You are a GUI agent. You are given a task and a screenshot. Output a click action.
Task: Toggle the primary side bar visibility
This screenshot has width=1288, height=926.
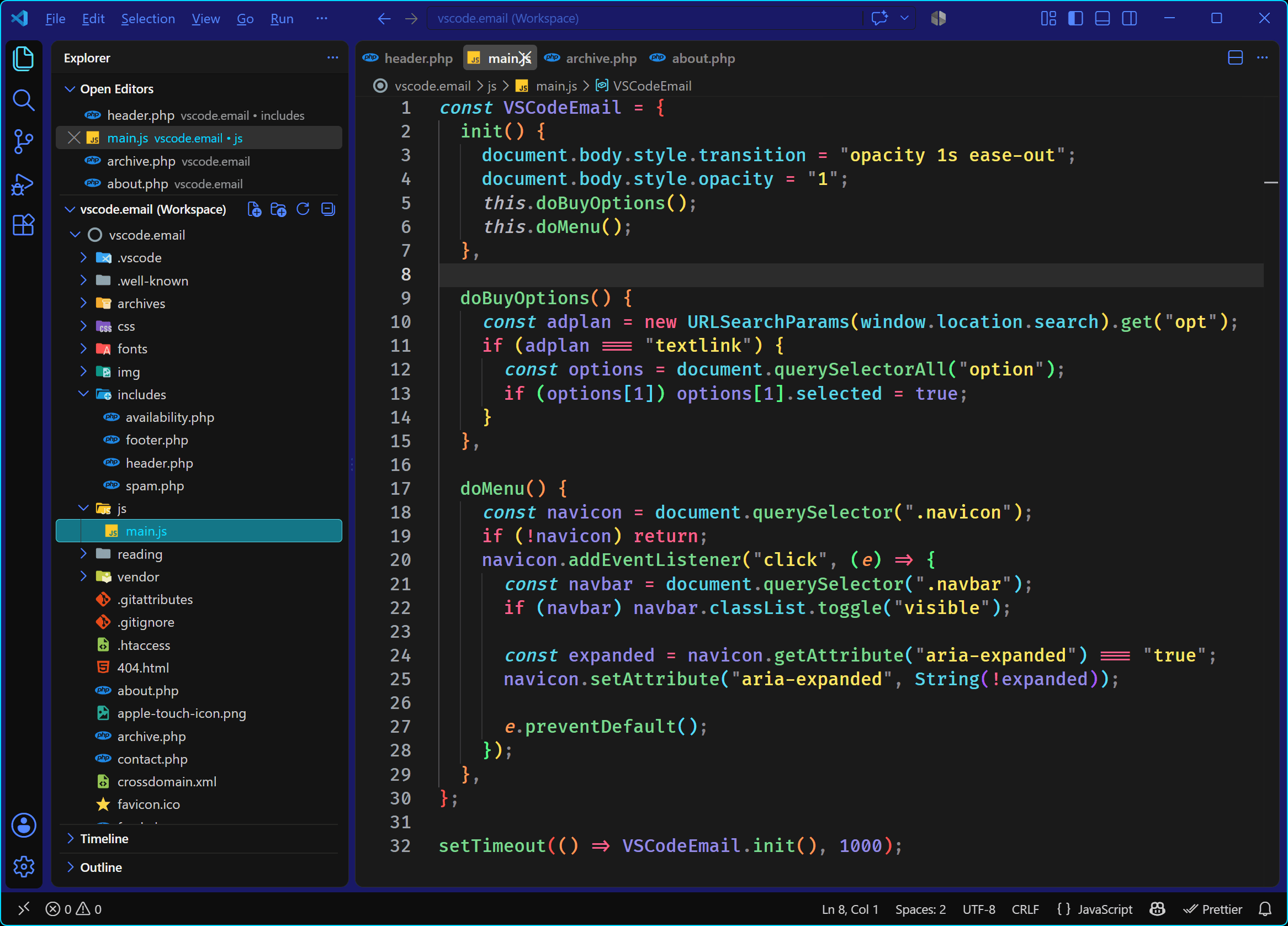click(x=1075, y=18)
